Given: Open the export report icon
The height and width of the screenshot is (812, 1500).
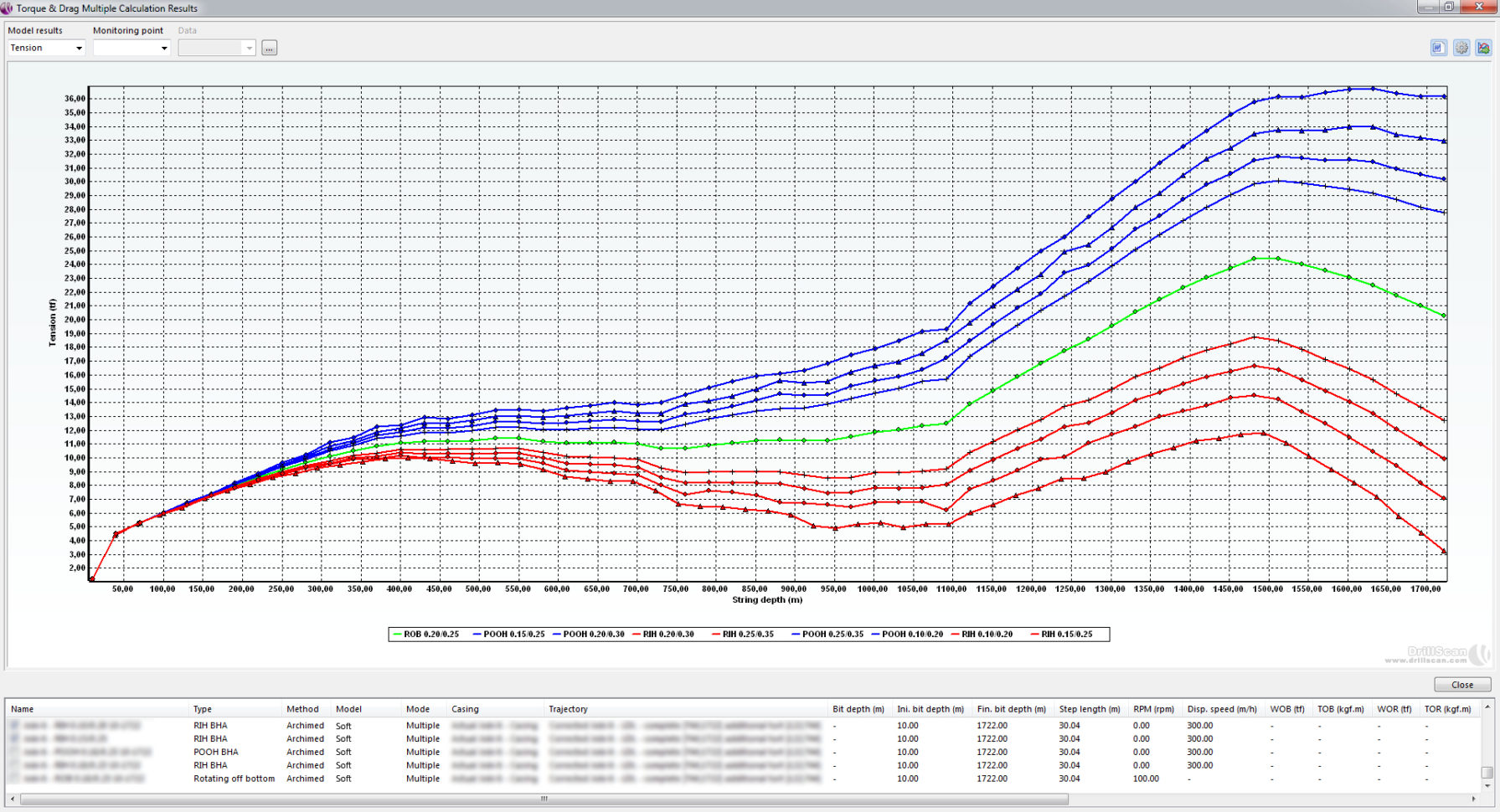Looking at the screenshot, I should [1439, 48].
